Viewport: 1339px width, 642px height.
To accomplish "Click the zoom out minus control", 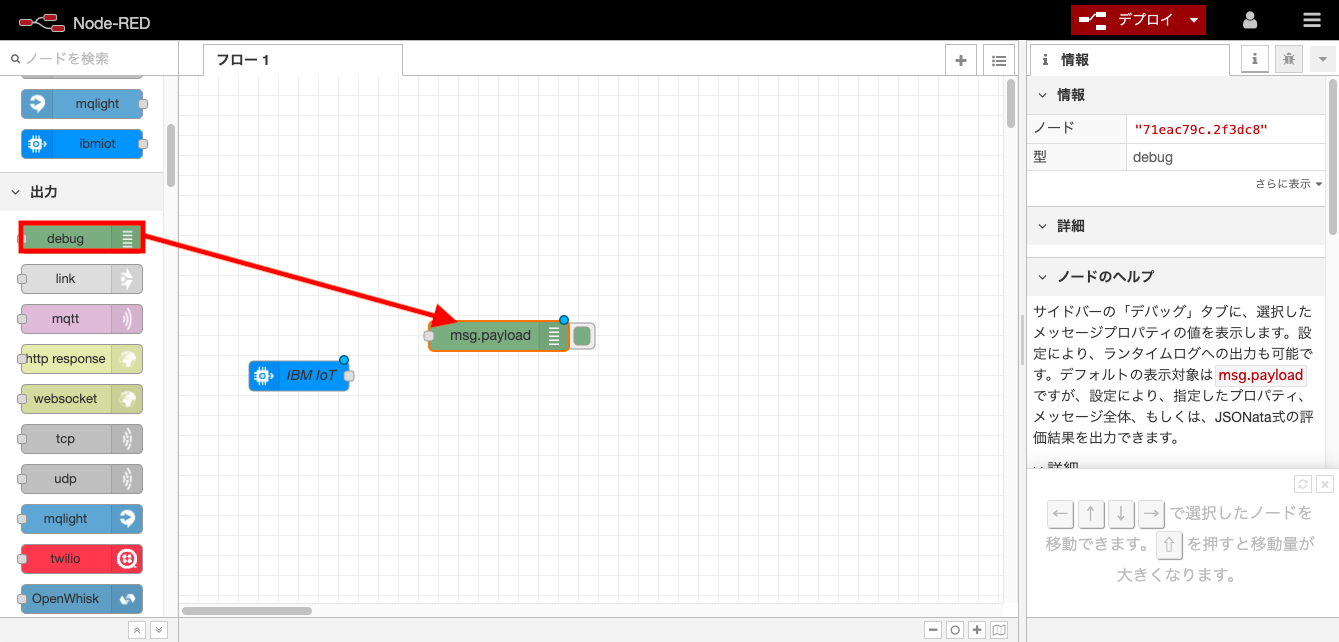I will (933, 630).
